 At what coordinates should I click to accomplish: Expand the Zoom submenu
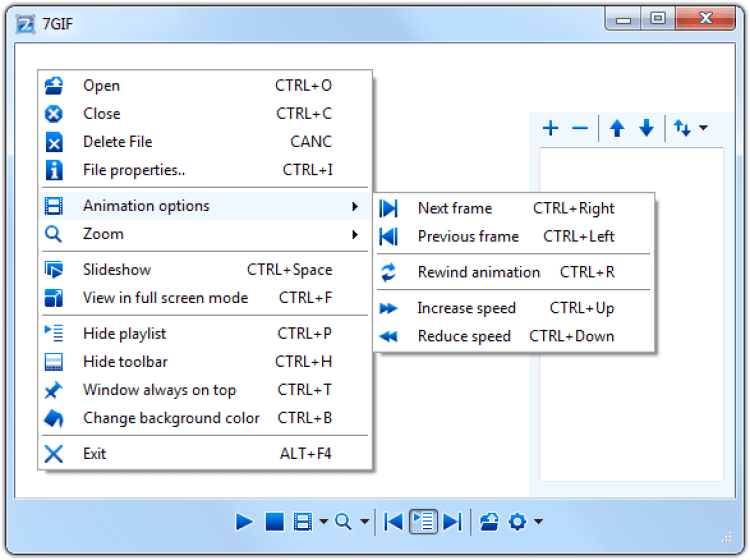click(205, 234)
